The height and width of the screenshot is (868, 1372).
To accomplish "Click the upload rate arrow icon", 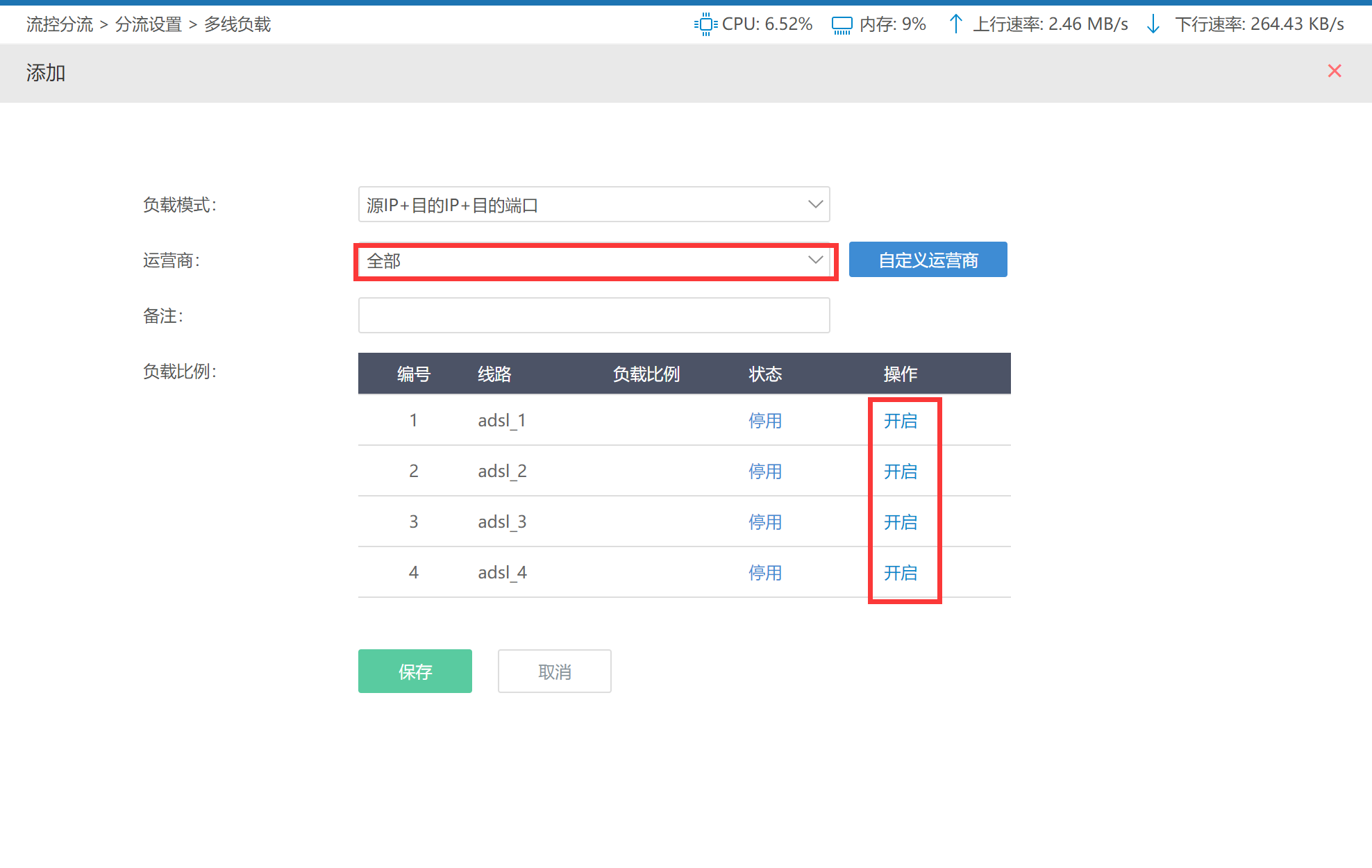I will (x=955, y=24).
